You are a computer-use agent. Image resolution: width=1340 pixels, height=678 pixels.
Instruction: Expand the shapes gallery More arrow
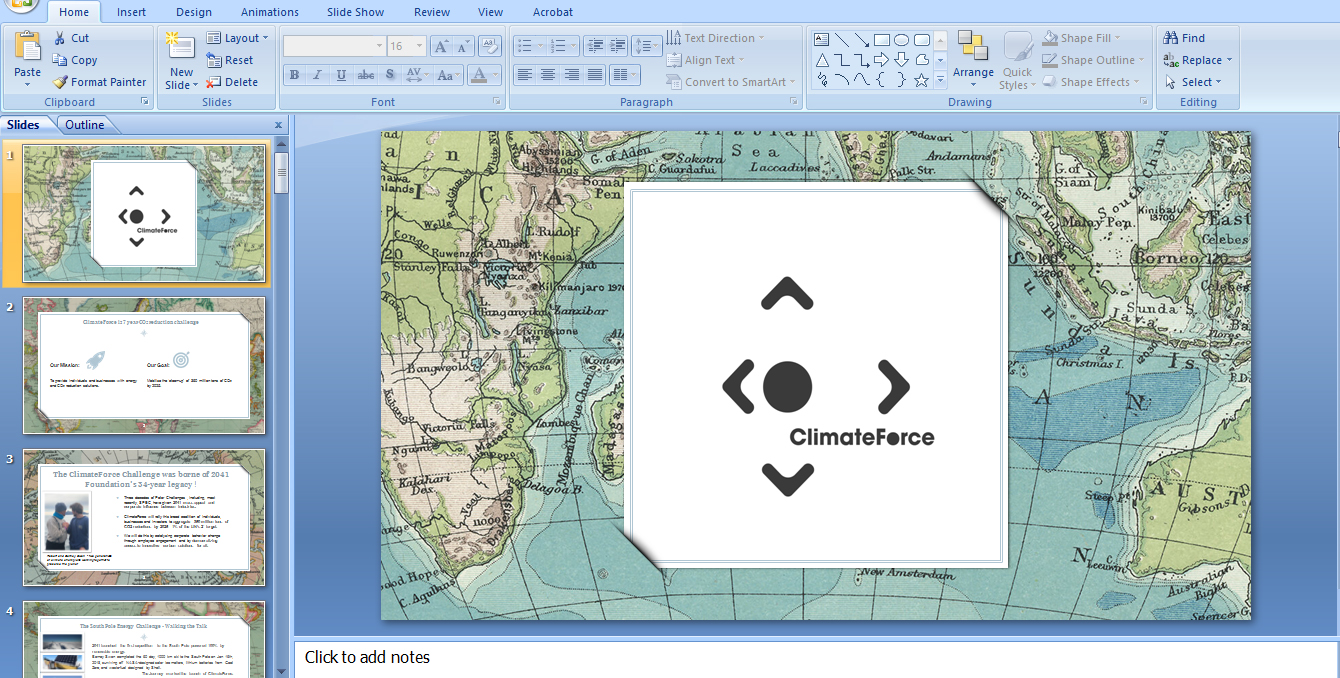(940, 80)
